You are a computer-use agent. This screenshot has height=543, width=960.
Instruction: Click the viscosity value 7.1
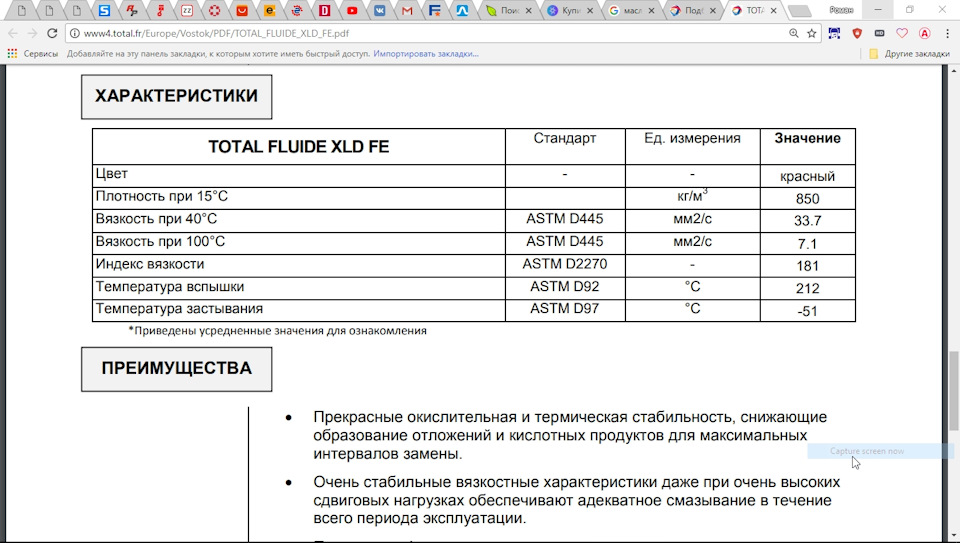click(x=808, y=244)
